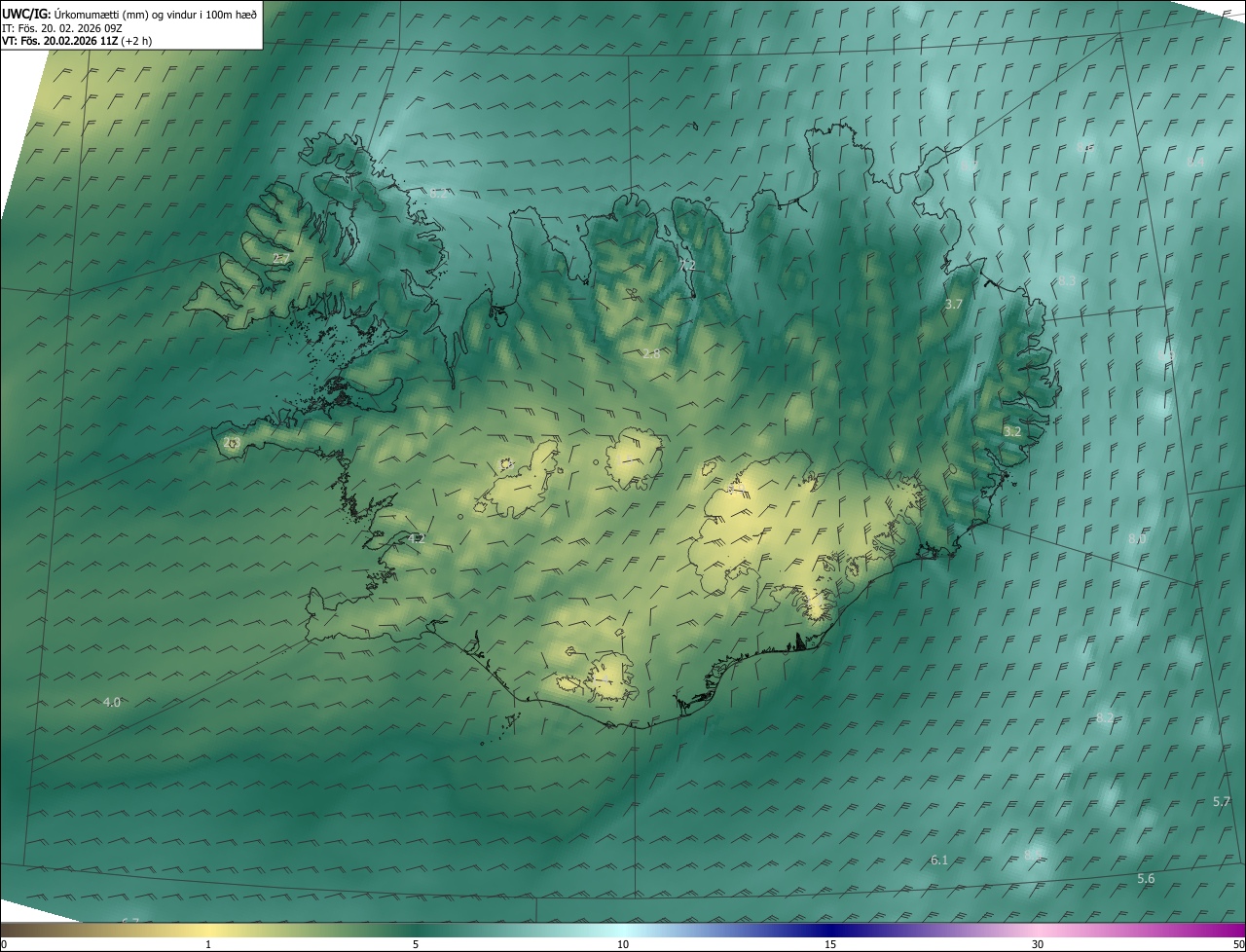Click the 'UWC/IG: Úrkomumætti (mm)' title line
Viewport: 1246px width, 952px height.
click(x=129, y=14)
